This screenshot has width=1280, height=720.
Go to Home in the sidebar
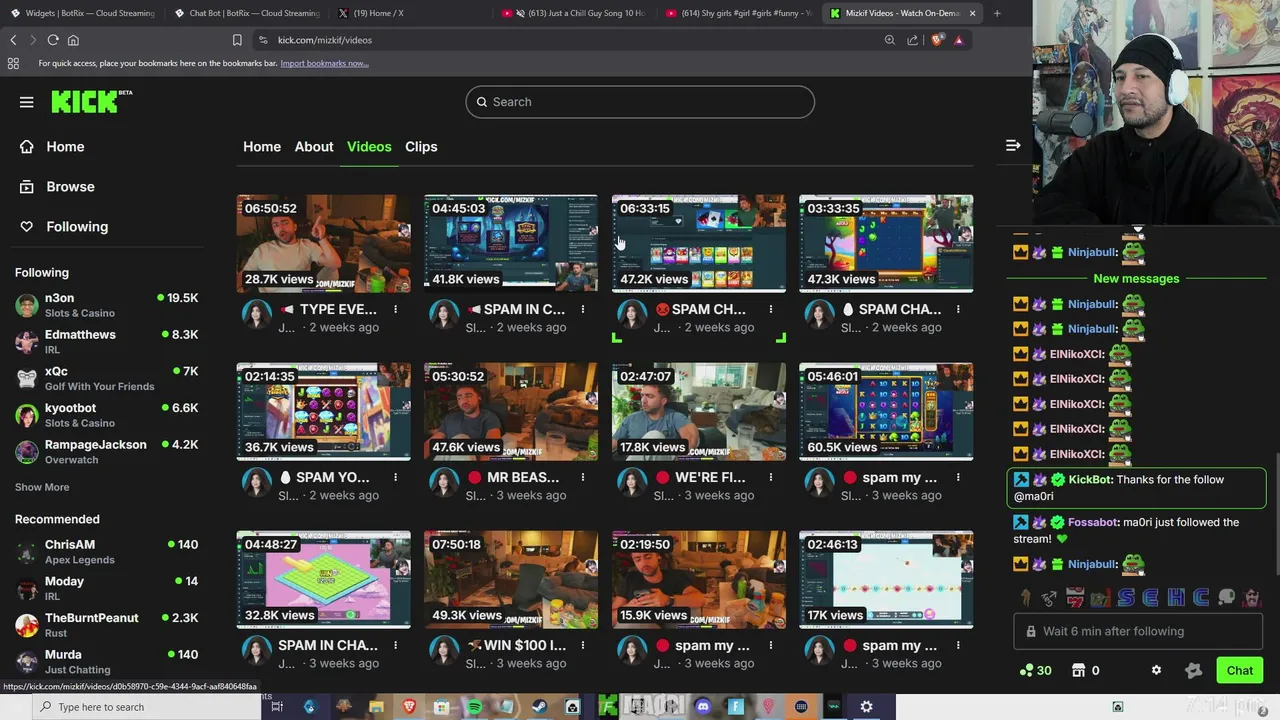pos(65,147)
